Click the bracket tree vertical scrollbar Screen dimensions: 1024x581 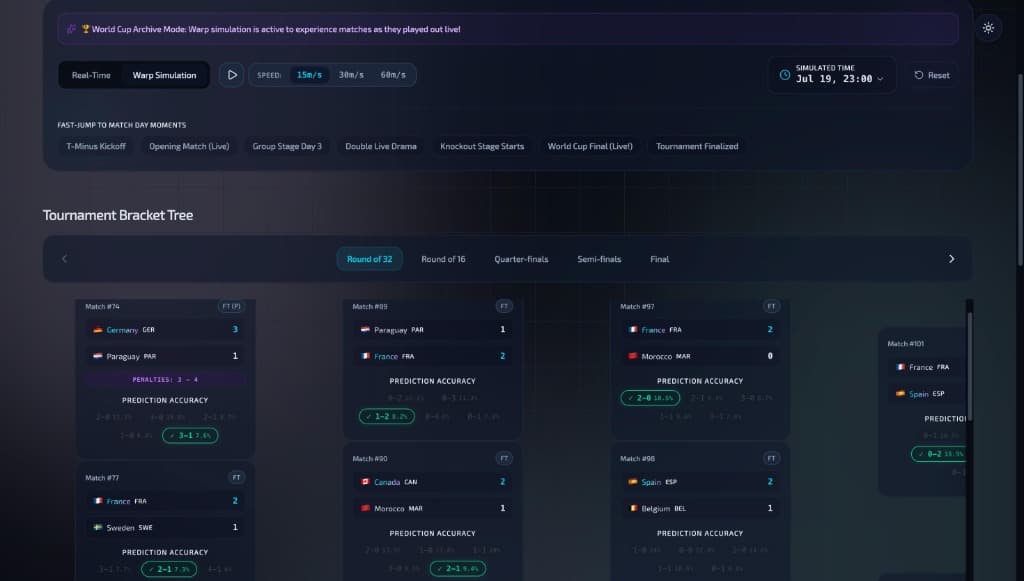[969, 366]
